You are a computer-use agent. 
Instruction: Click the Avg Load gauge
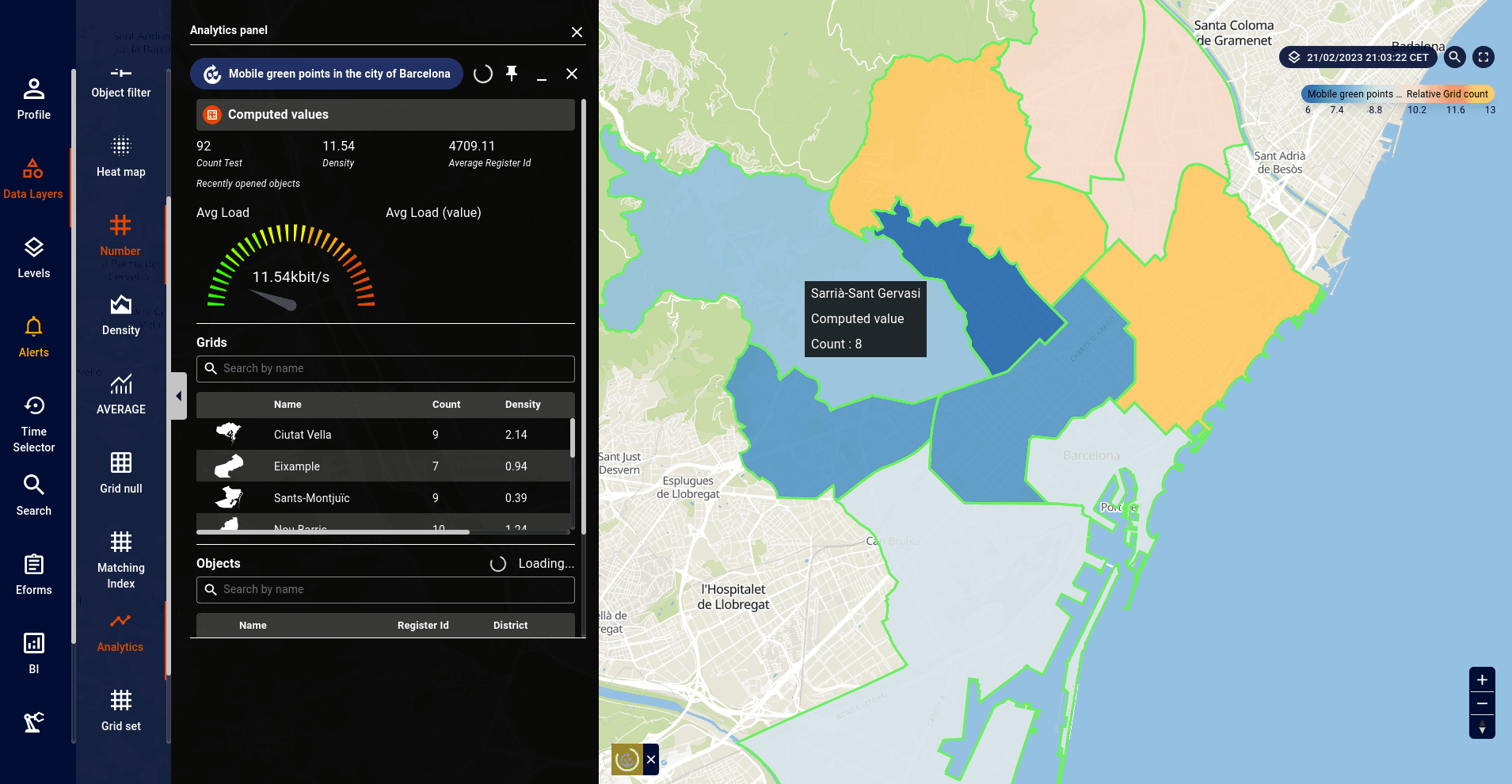pos(291,268)
